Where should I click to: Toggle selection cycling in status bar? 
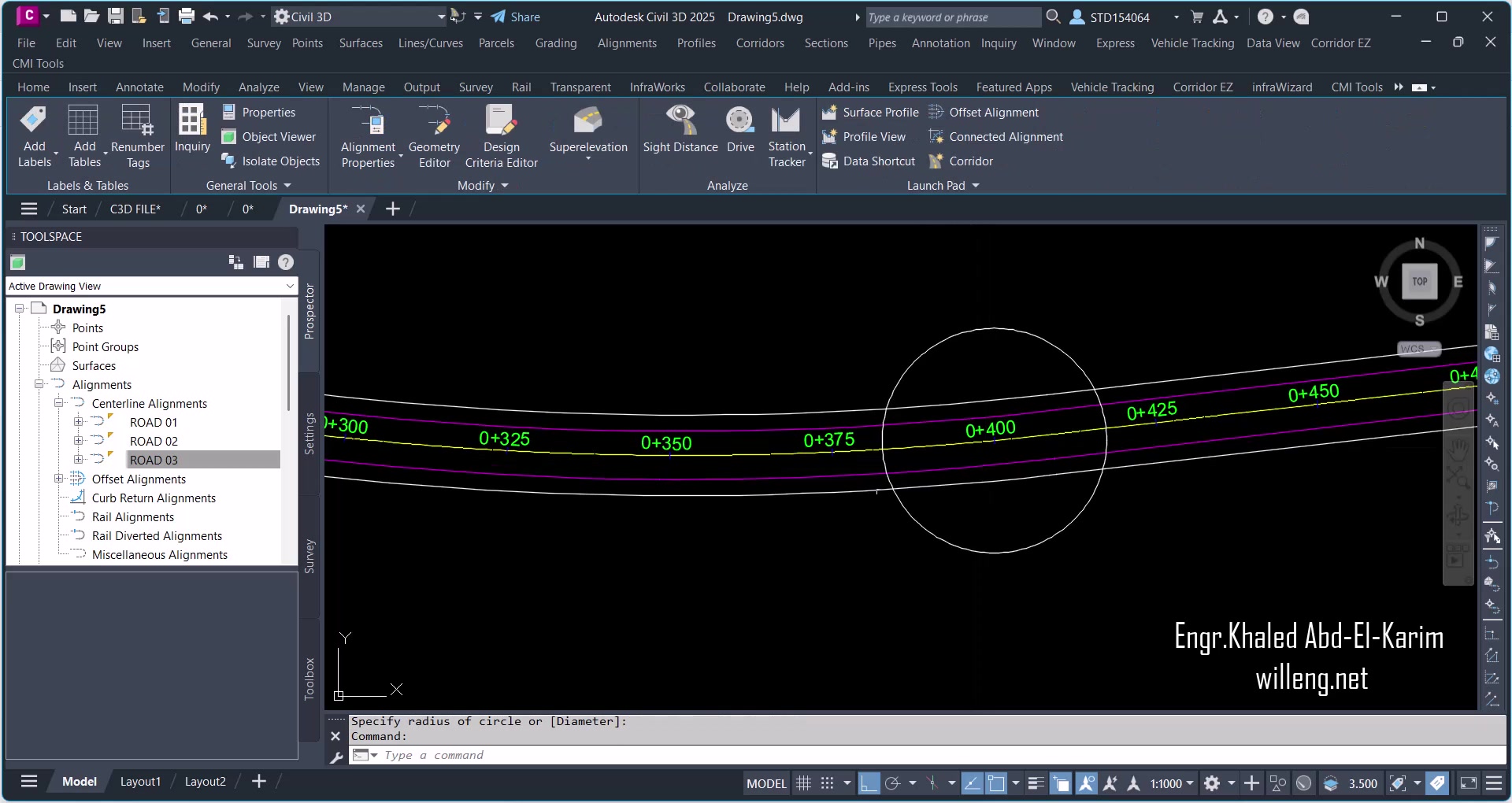click(x=1061, y=783)
